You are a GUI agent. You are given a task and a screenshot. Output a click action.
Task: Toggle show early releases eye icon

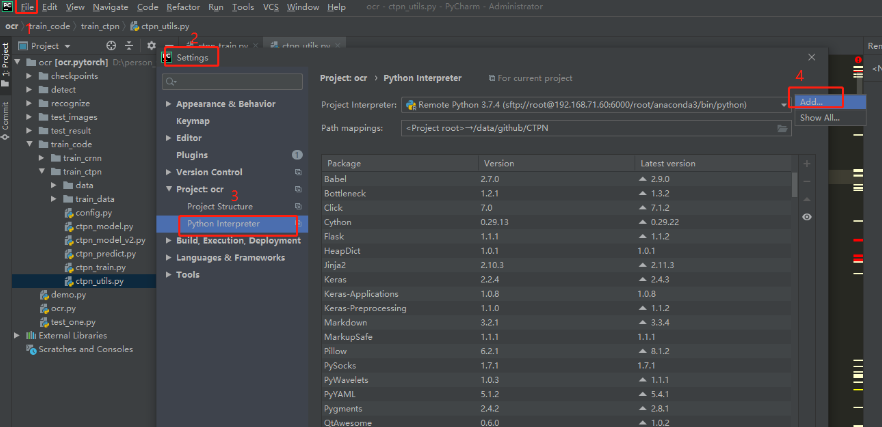(807, 217)
